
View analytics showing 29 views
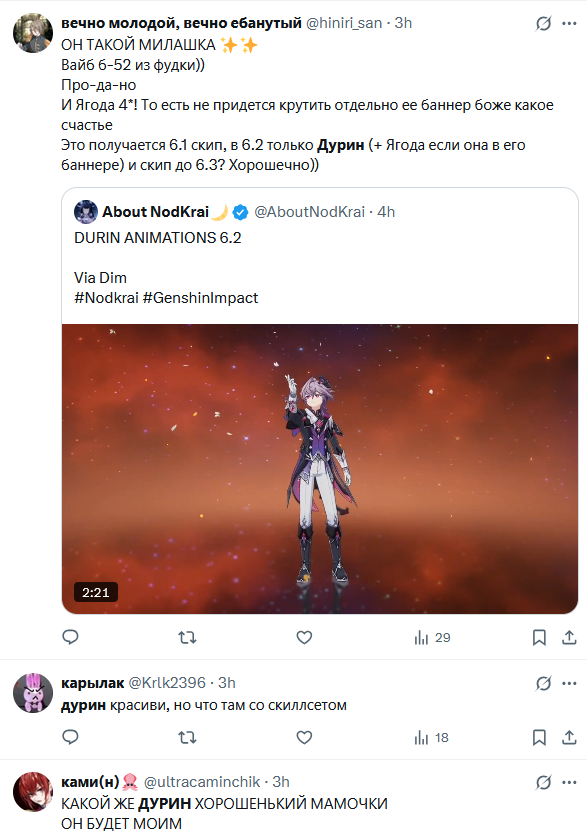click(432, 637)
